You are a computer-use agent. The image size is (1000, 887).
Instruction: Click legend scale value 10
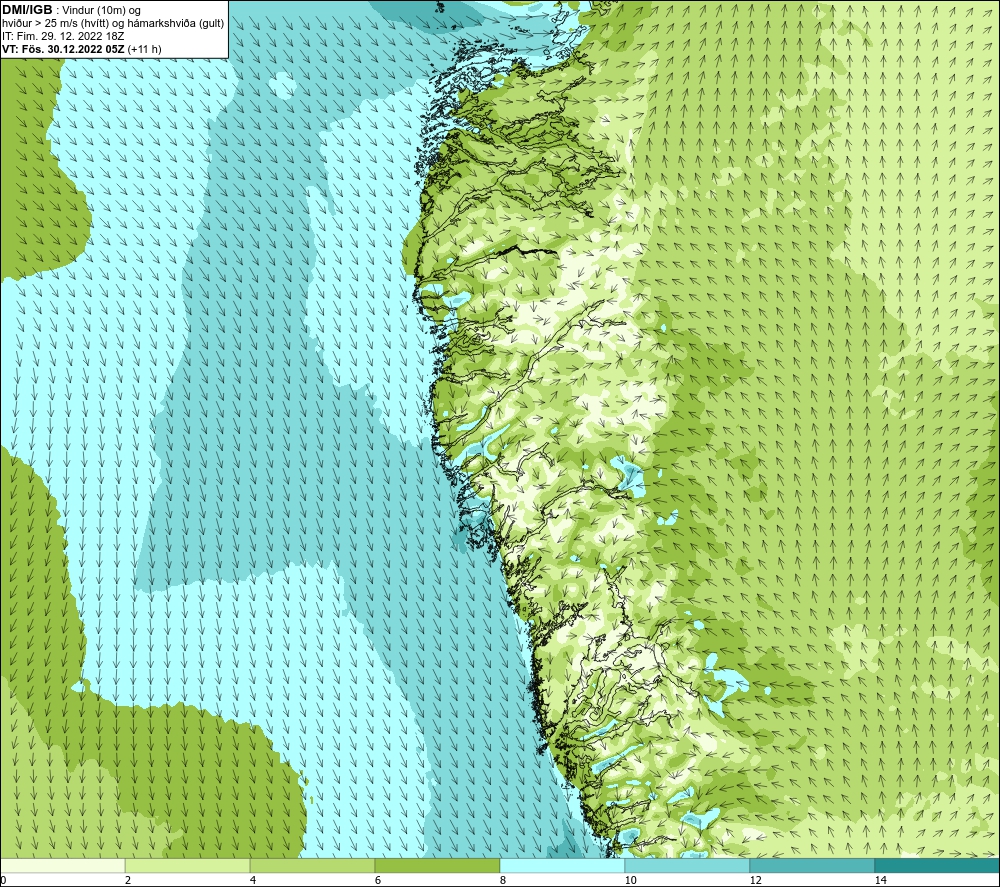point(630,880)
